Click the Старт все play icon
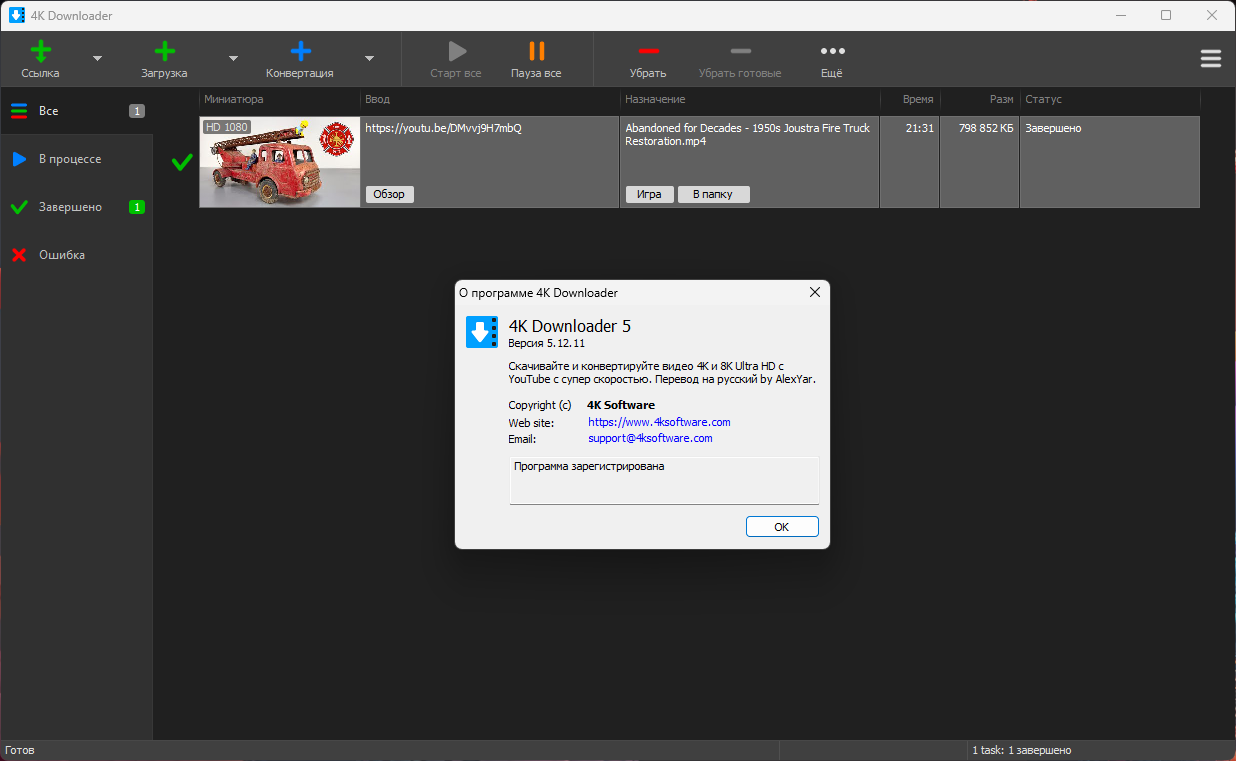The image size is (1236, 761). click(456, 51)
